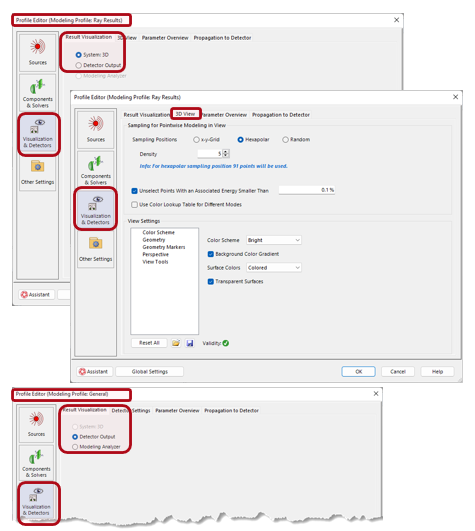Click the Global Settings button

(x=150, y=371)
